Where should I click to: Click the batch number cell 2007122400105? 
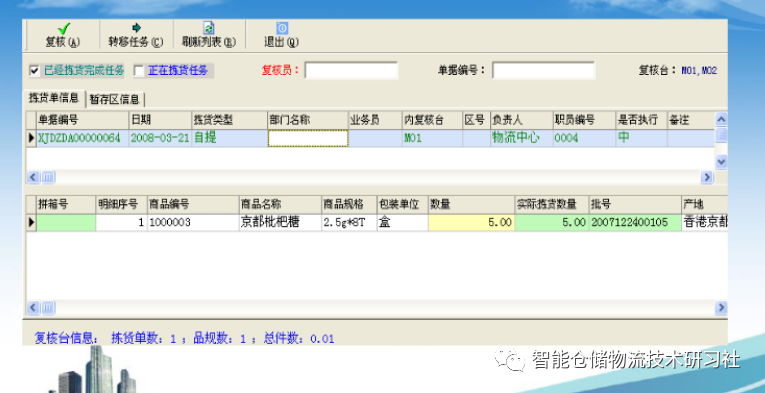pos(635,222)
